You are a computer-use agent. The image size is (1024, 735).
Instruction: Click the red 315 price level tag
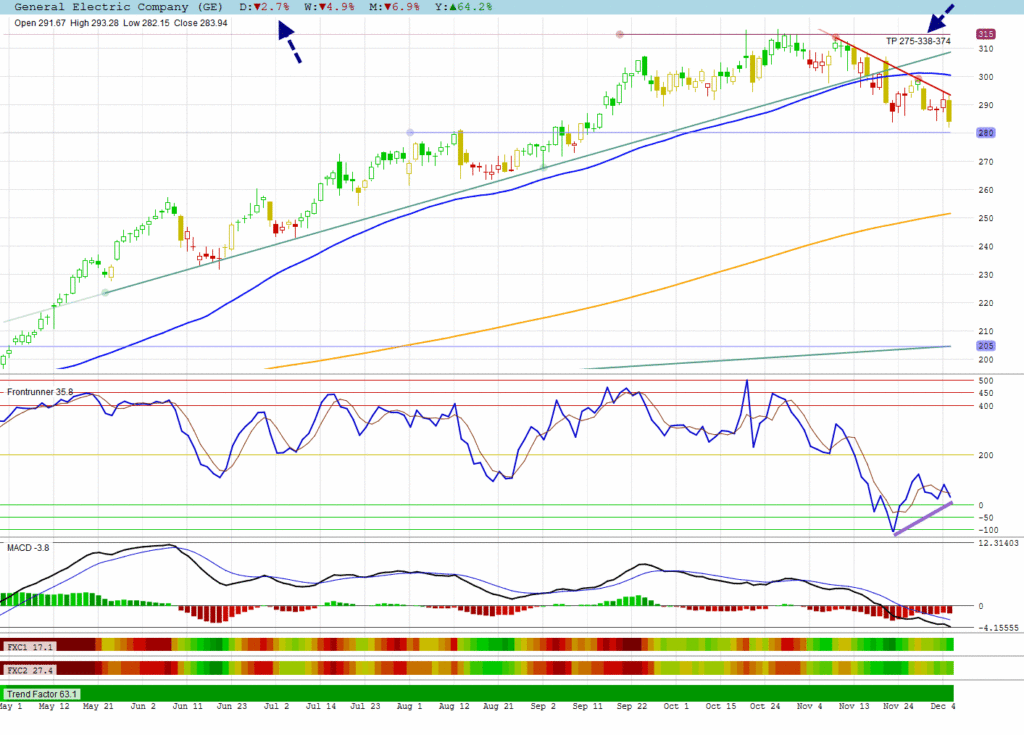(x=986, y=35)
